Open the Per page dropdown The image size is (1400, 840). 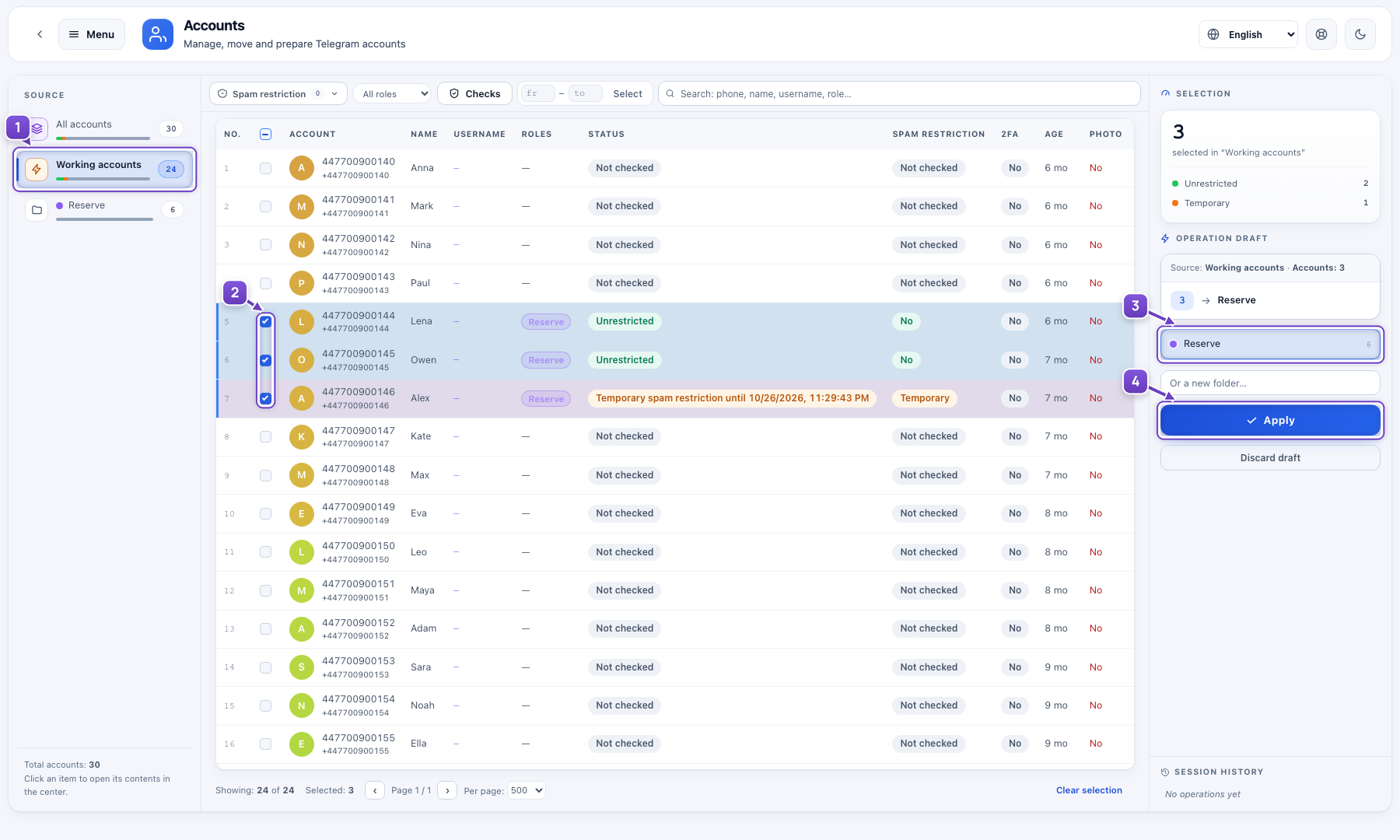click(527, 790)
